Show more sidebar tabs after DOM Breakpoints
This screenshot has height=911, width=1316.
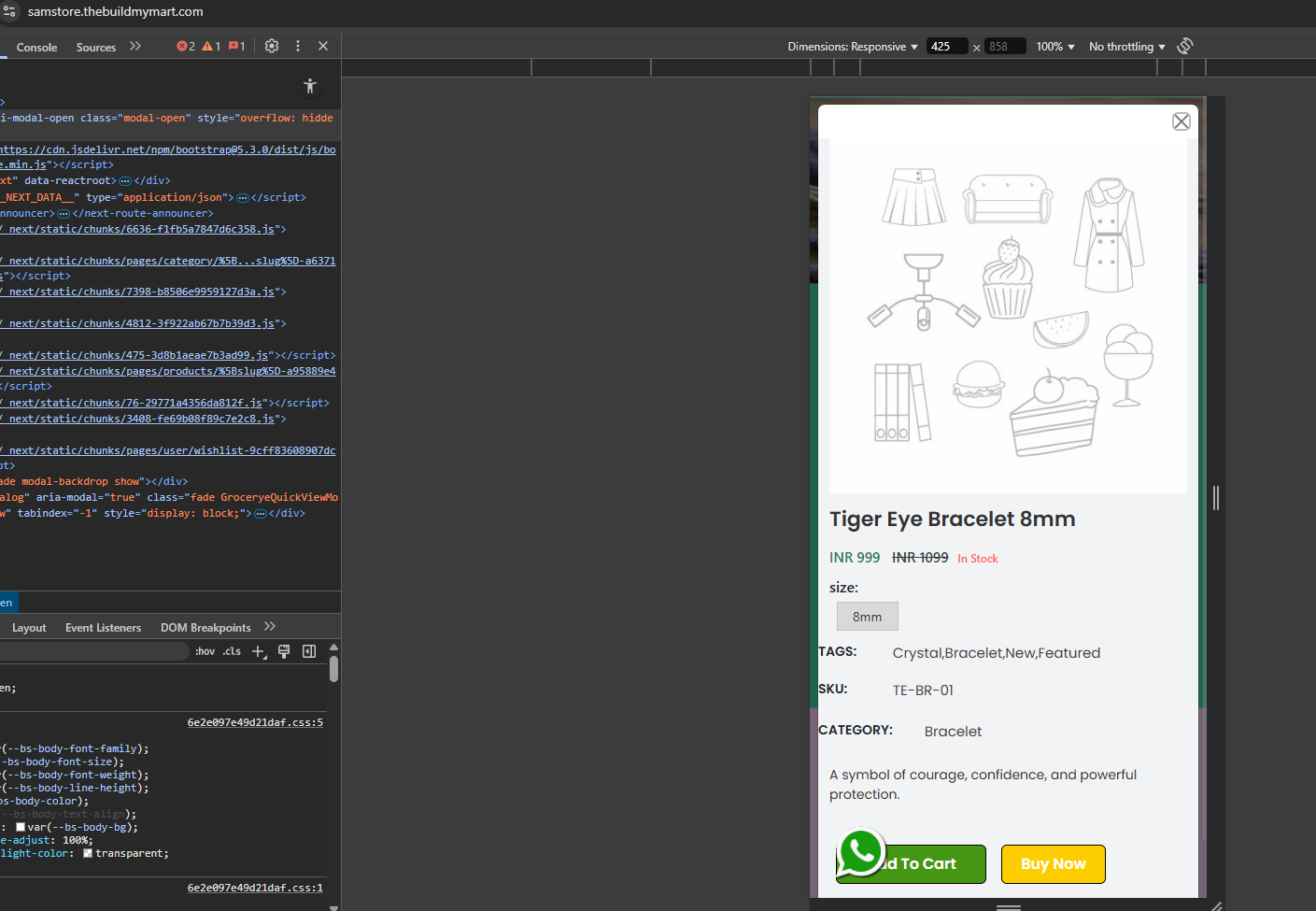[x=270, y=627]
